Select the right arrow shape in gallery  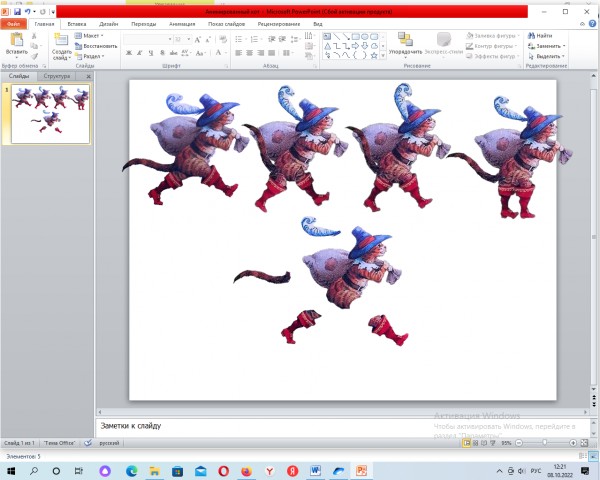pyautogui.click(x=356, y=46)
